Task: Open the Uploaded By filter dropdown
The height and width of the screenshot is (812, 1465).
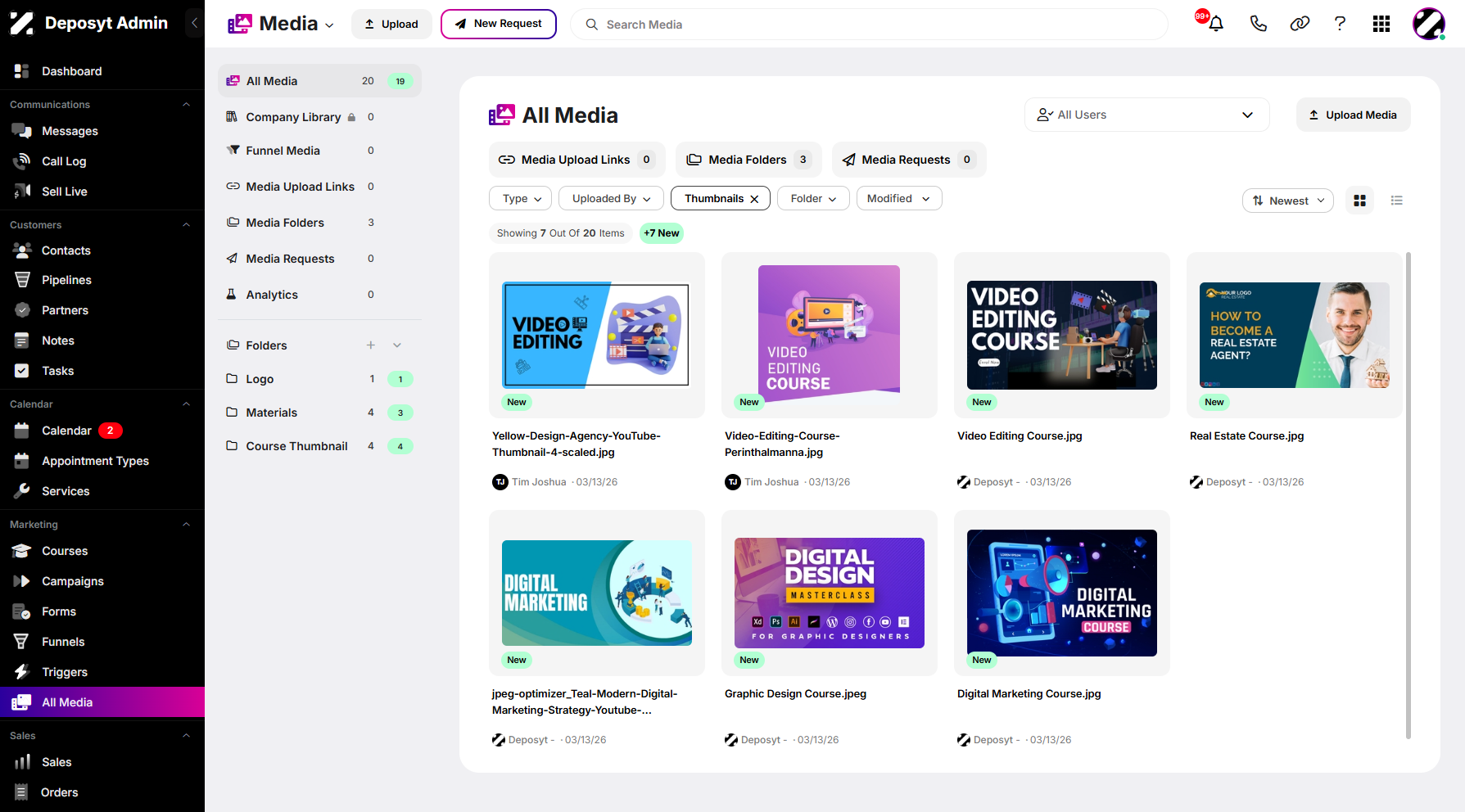Action: 611,199
